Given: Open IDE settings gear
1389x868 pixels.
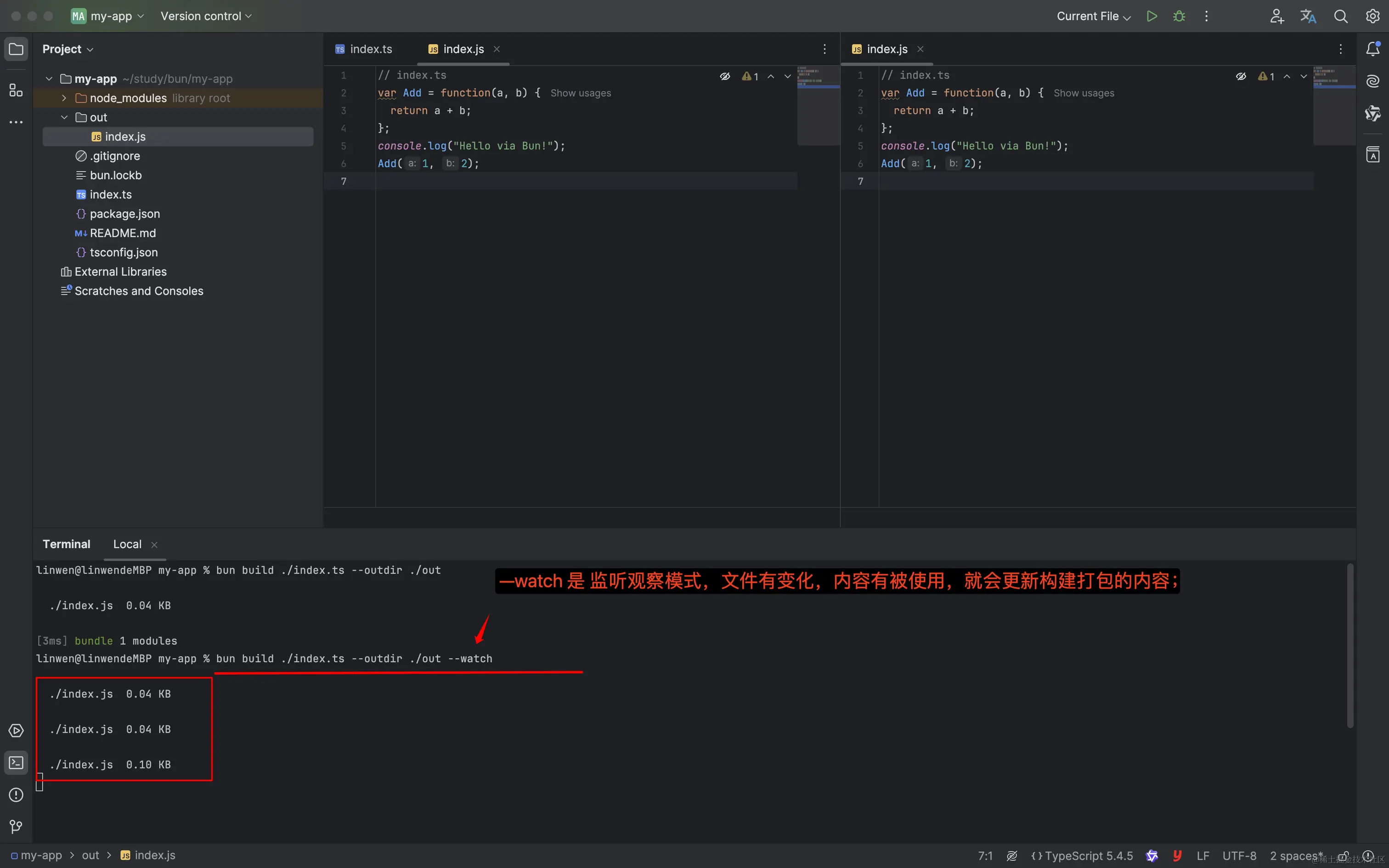Looking at the screenshot, I should (1372, 16).
